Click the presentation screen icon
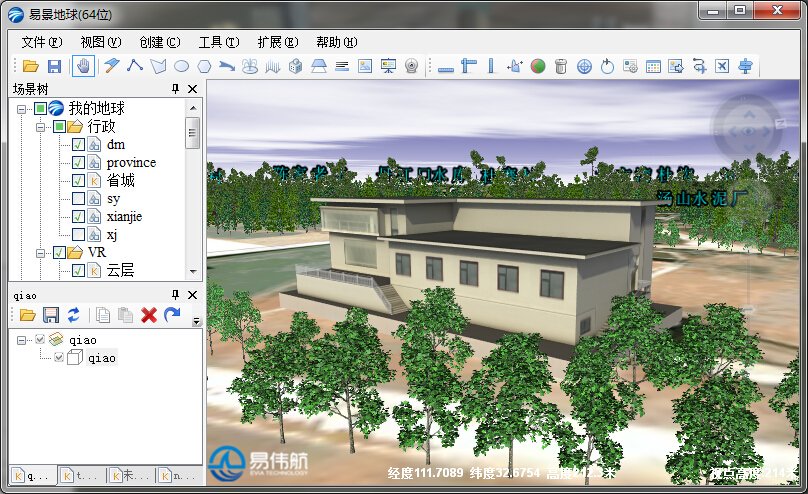 pos(388,66)
